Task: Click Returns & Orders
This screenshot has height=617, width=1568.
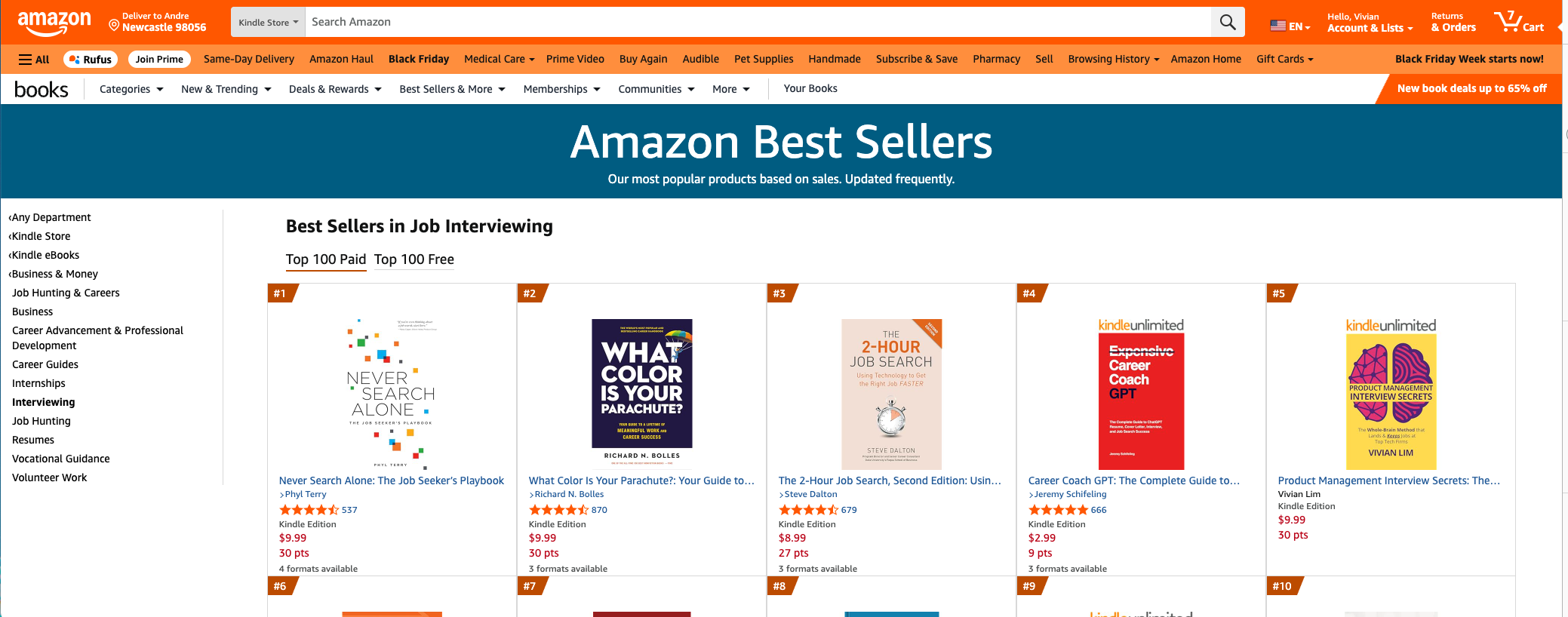Action: (x=1453, y=22)
